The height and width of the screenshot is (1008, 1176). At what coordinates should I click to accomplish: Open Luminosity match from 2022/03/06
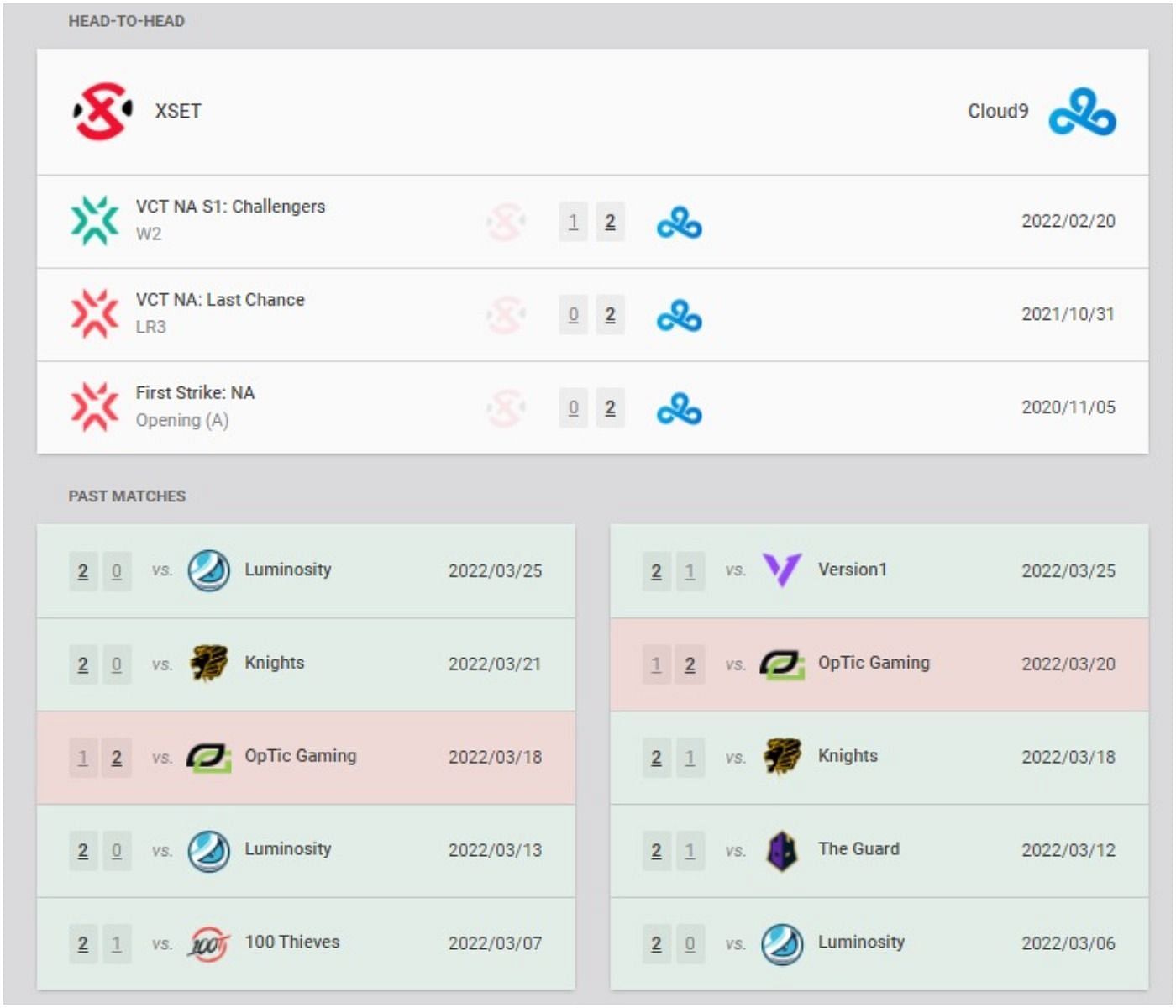[879, 944]
